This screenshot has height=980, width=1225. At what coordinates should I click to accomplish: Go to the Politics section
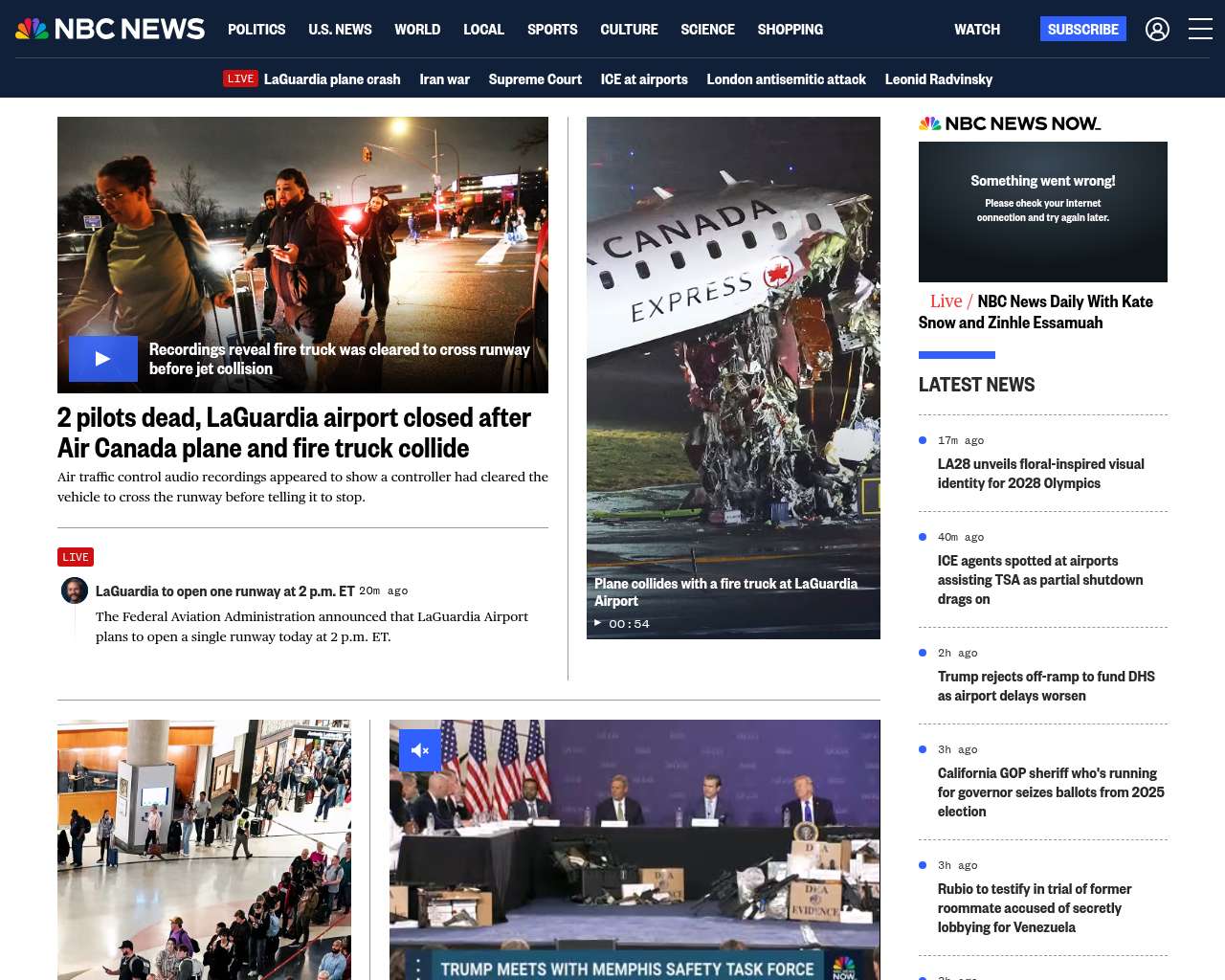coord(256,30)
